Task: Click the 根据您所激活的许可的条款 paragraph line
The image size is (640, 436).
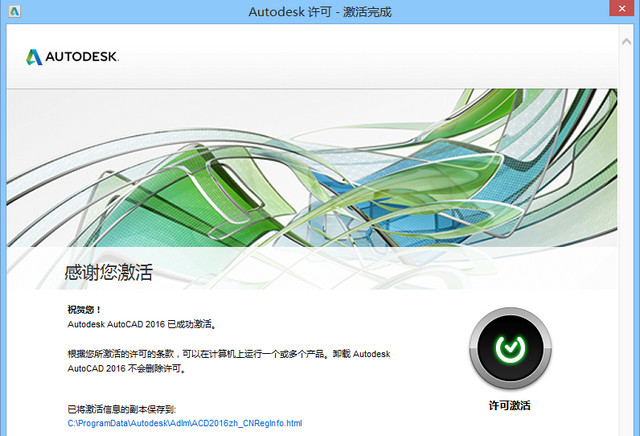Action: point(229,354)
